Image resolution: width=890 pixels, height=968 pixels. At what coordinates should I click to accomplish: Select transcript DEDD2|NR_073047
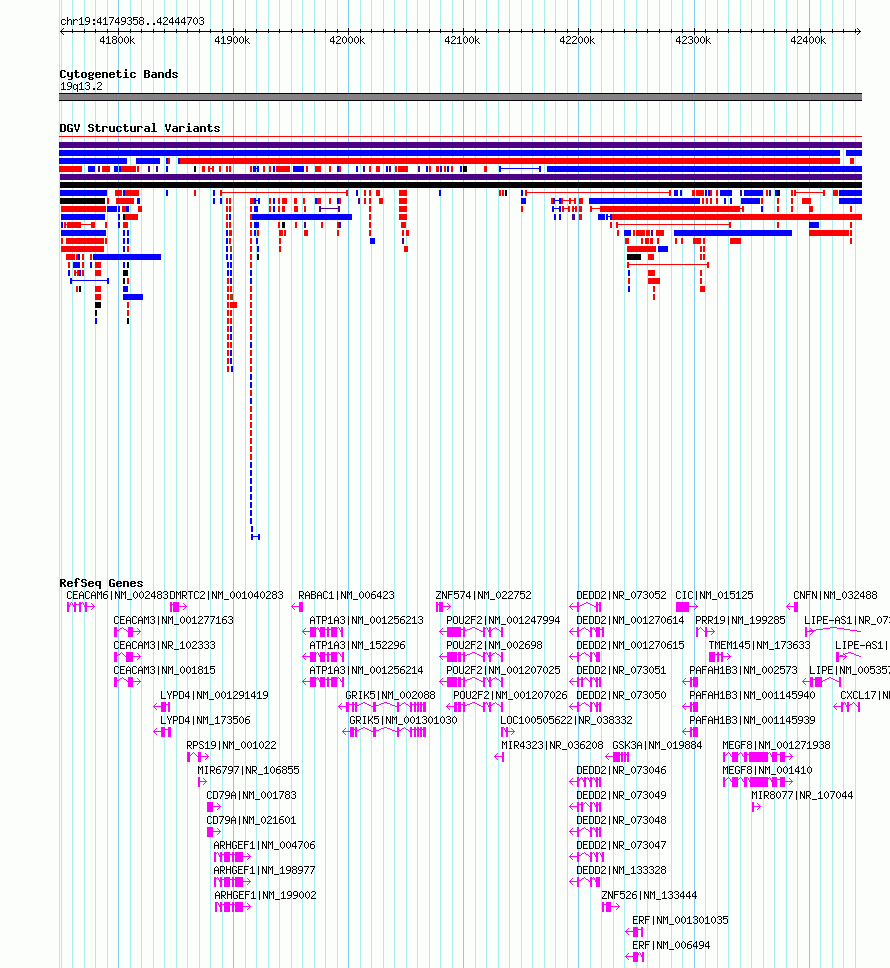[x=622, y=845]
